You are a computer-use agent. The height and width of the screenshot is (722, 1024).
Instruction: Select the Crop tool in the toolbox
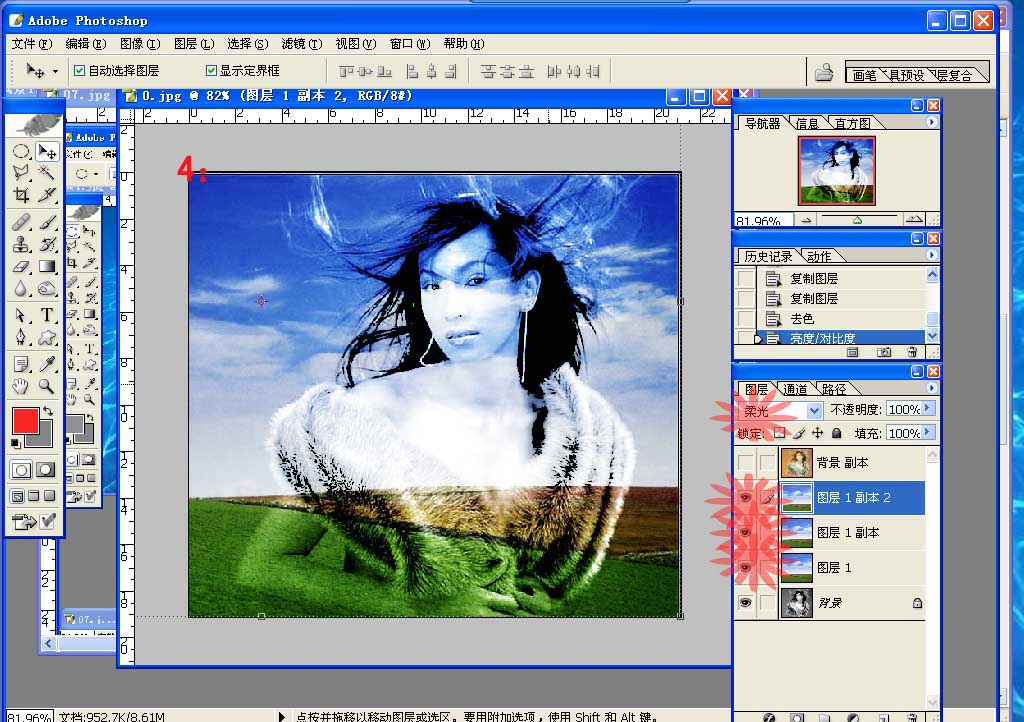click(x=21, y=195)
